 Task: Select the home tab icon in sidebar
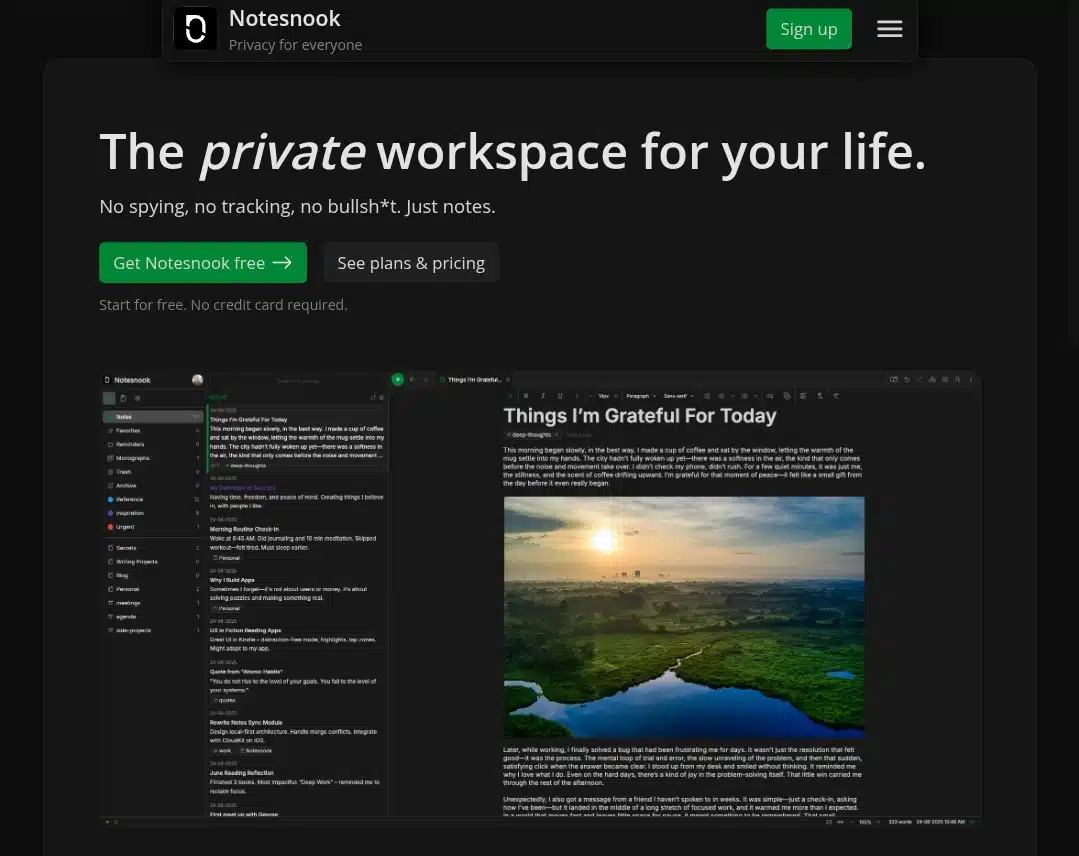[x=109, y=398]
